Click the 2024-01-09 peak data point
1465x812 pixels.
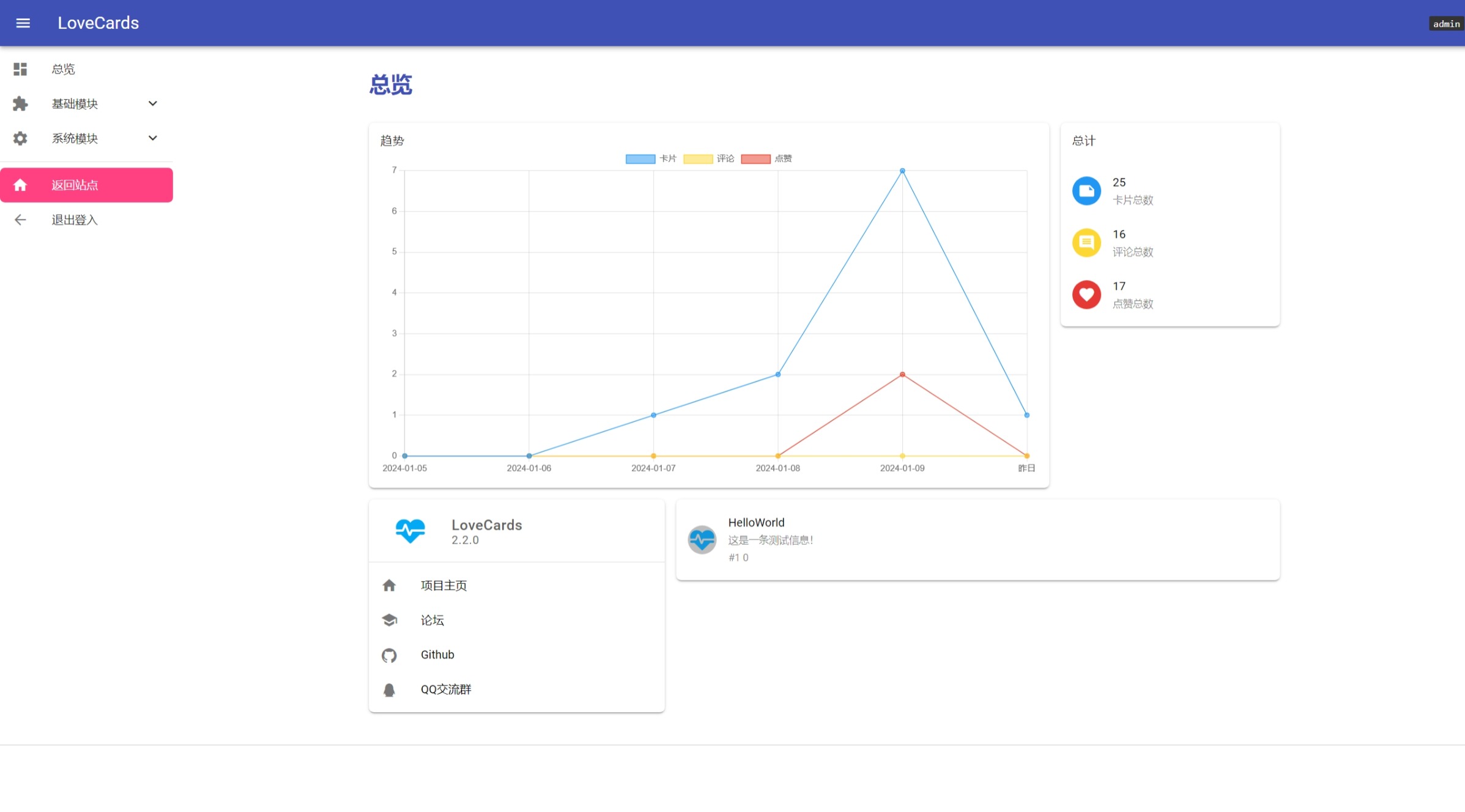[902, 171]
